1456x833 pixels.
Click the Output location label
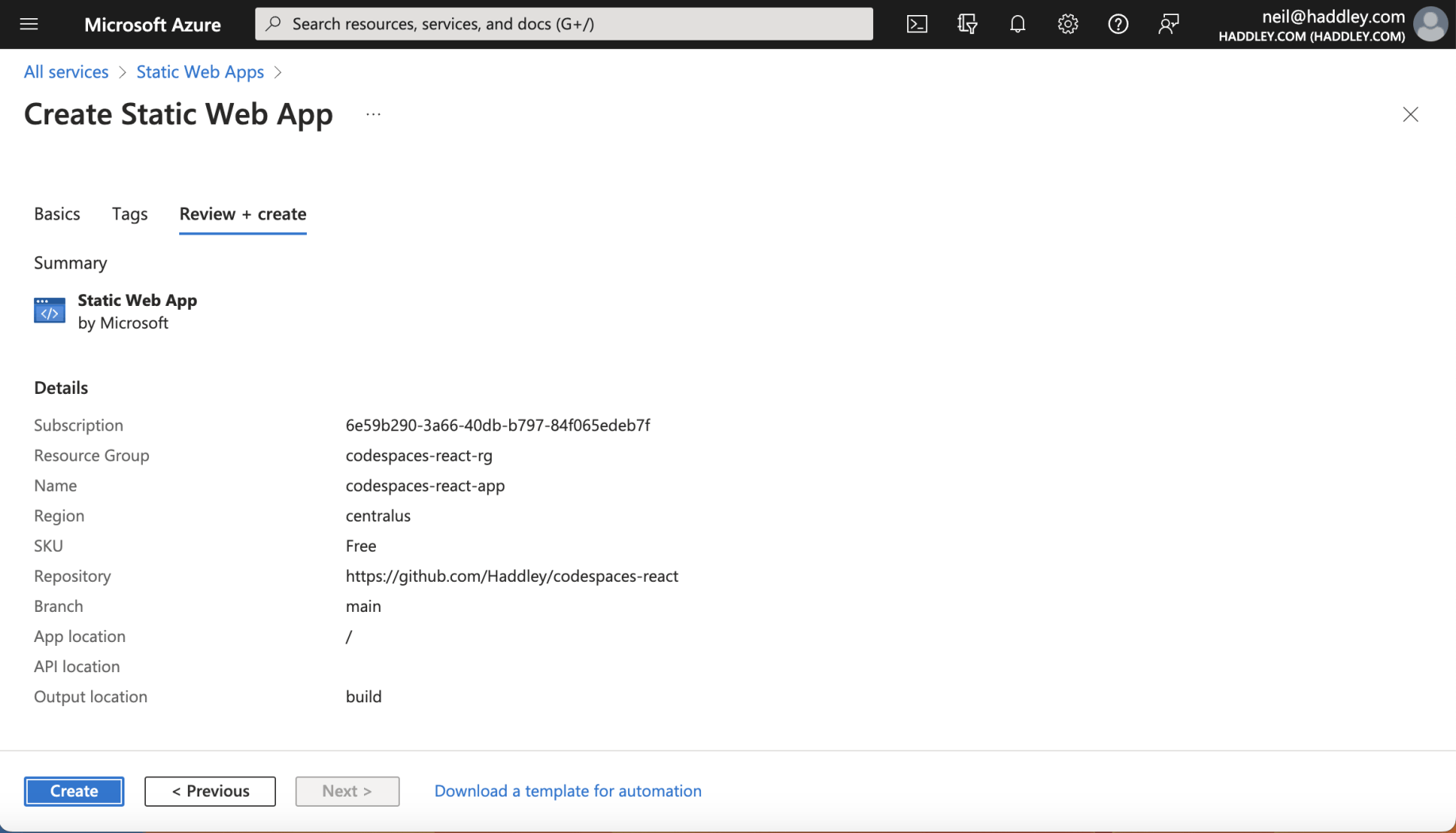pyautogui.click(x=90, y=697)
